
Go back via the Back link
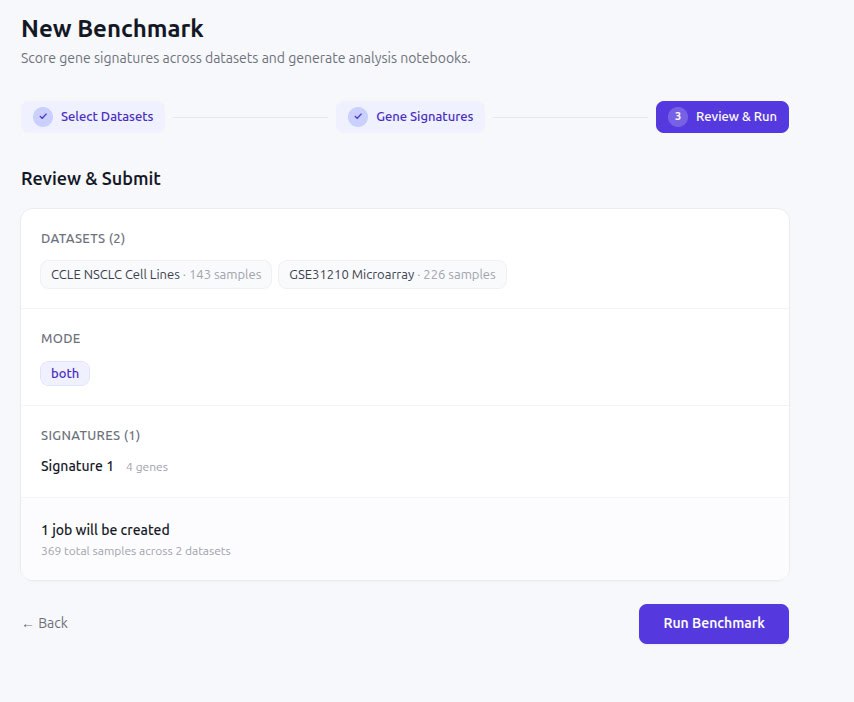(45, 623)
